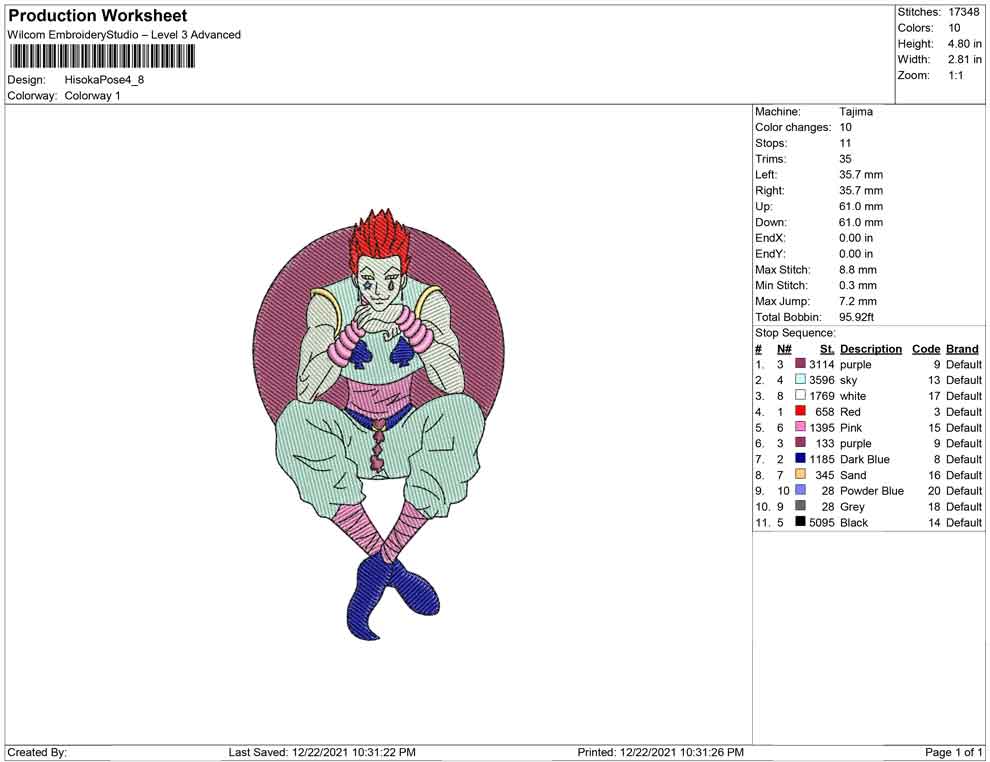Click the Max Jump value 7.2 mm

pos(857,301)
